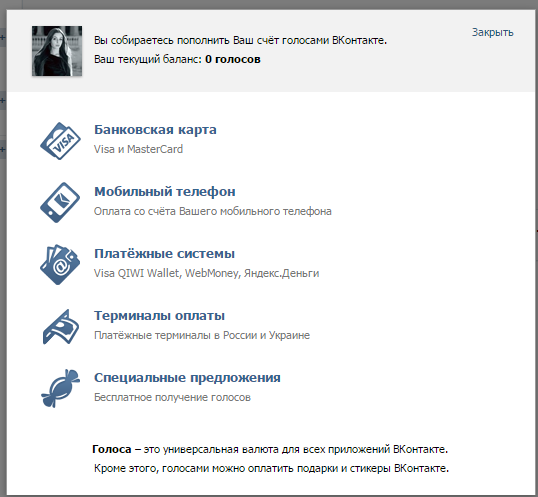
Task: Click the Visa bank card icon
Action: pos(60,141)
